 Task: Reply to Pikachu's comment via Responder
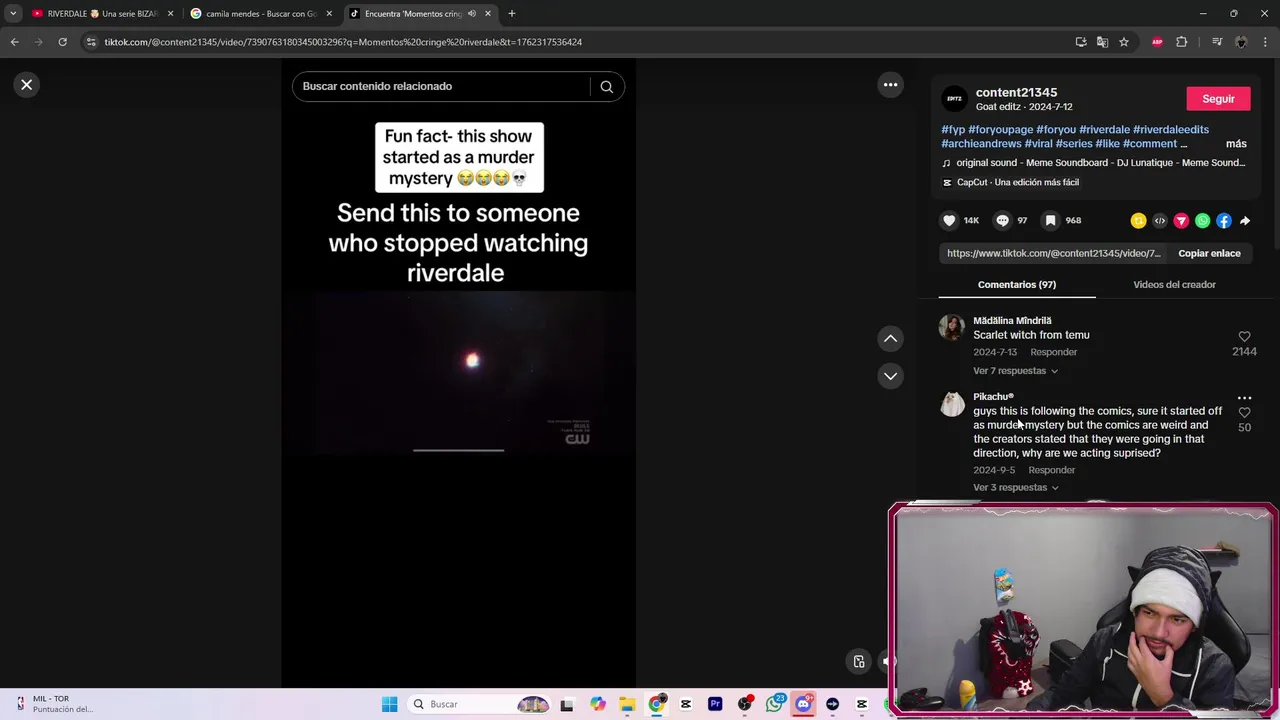[1051, 470]
